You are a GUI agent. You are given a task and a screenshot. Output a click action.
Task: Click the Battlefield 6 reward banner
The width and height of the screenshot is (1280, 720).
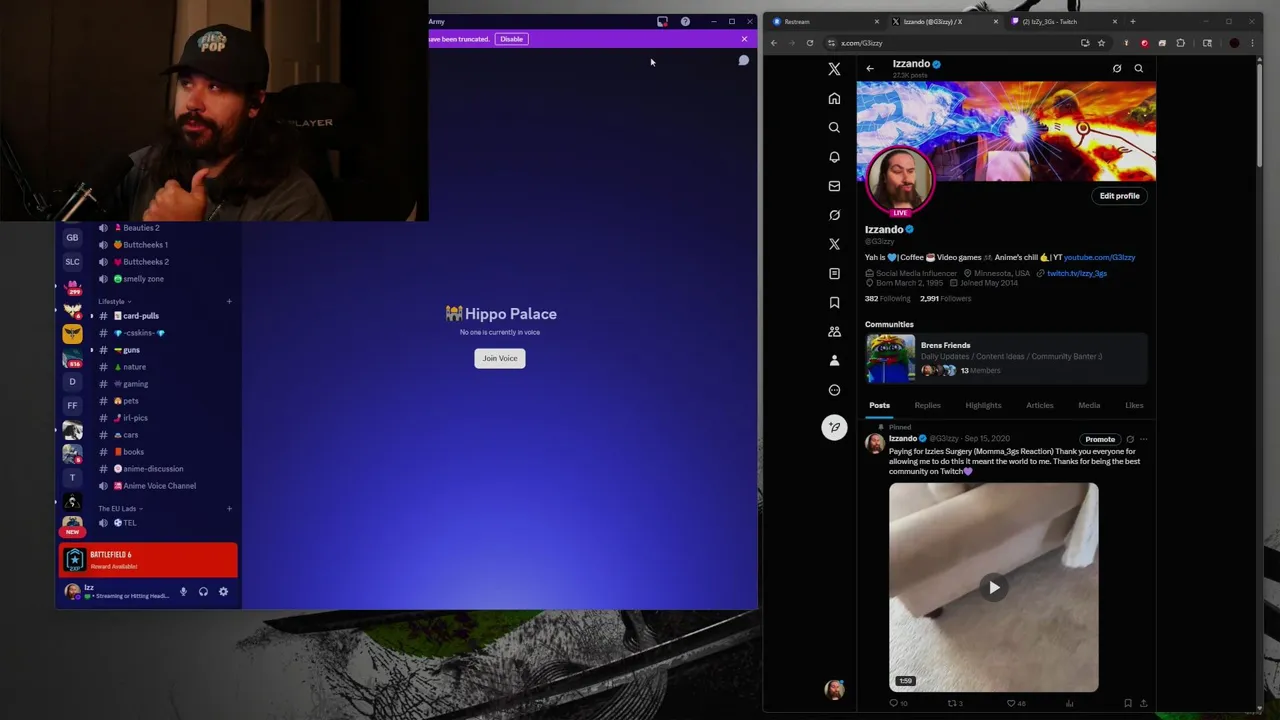tap(149, 560)
